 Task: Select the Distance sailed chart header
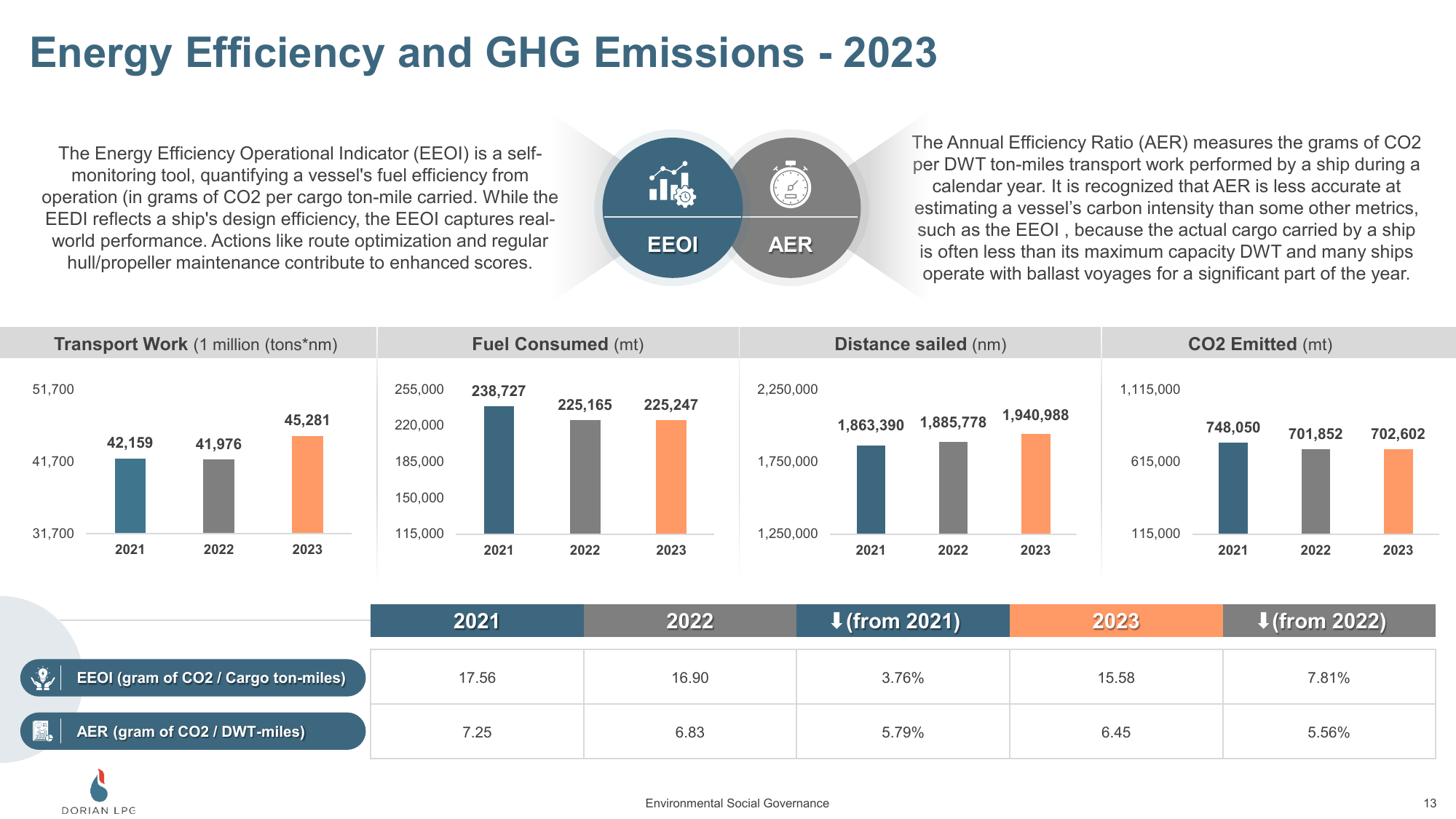(920, 344)
